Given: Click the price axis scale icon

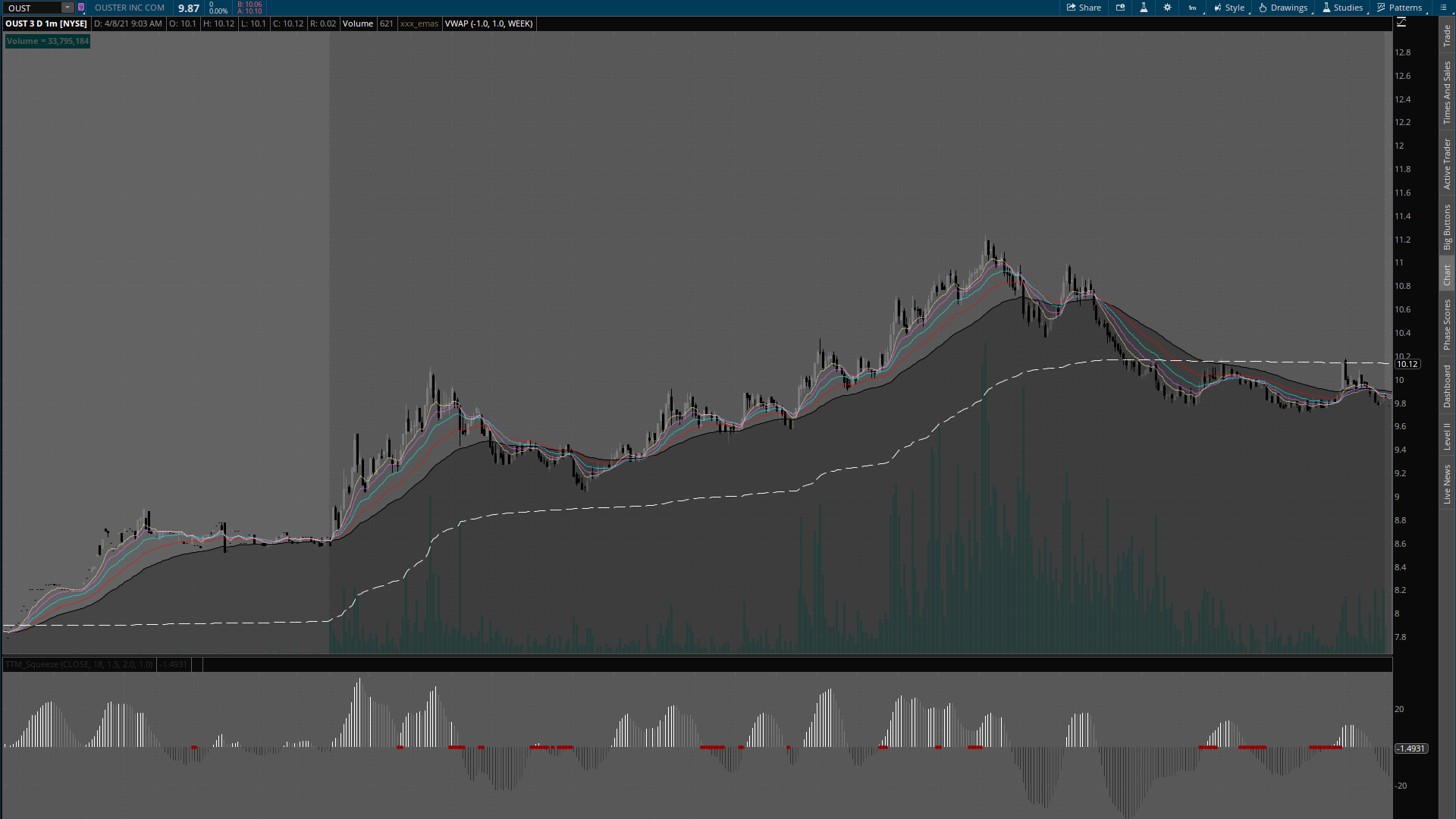Looking at the screenshot, I should tap(1401, 23).
